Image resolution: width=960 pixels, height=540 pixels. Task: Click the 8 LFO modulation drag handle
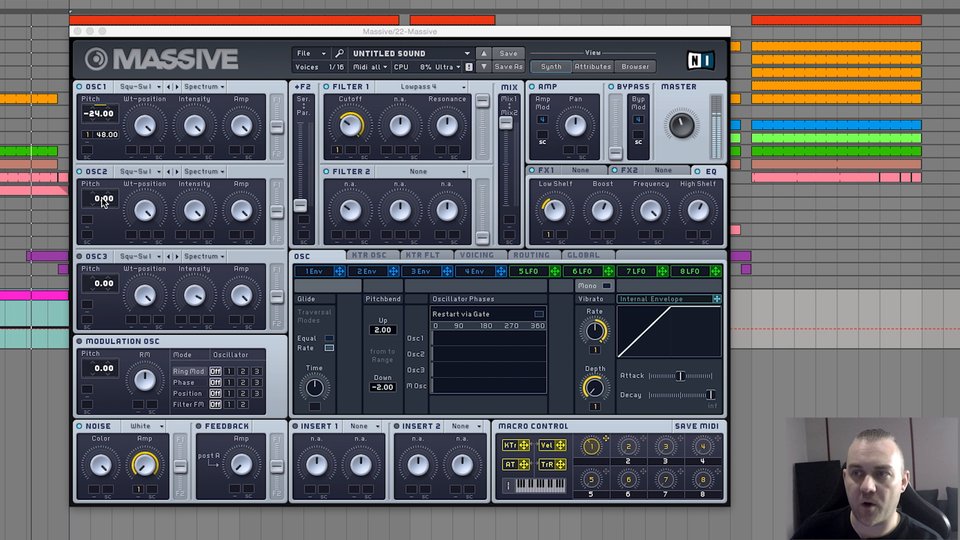coord(716,271)
